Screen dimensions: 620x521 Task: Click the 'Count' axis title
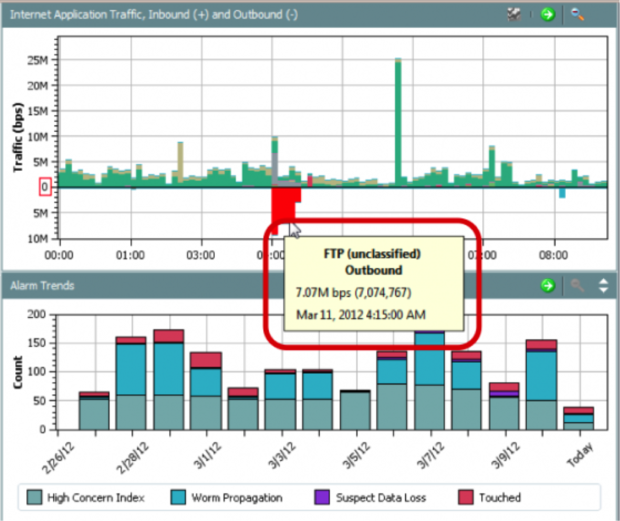(x=18, y=372)
